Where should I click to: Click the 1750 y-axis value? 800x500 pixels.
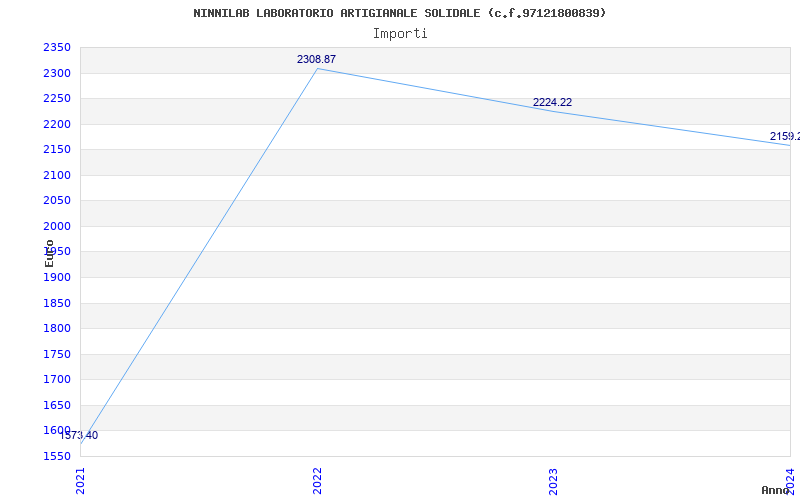57,354
